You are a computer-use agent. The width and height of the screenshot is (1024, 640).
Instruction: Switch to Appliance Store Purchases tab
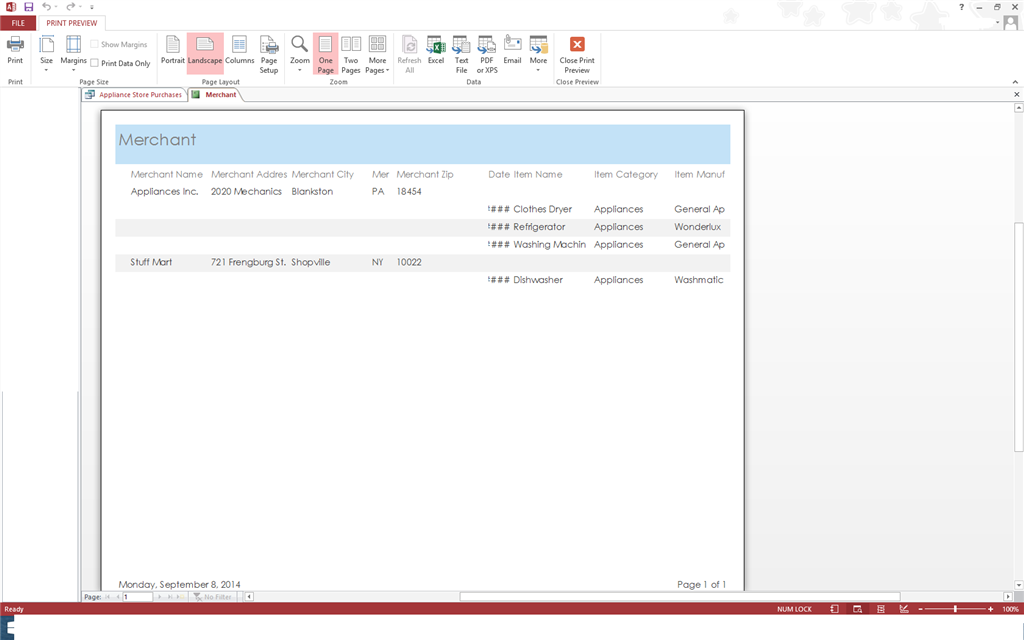[134, 95]
